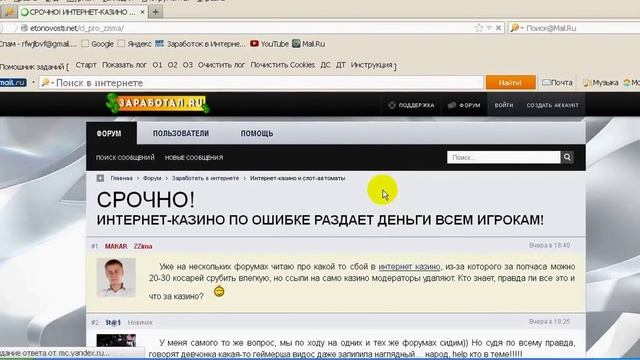Open НОВЫЕ СООБЩЕНИЯ submenu link

click(194, 158)
